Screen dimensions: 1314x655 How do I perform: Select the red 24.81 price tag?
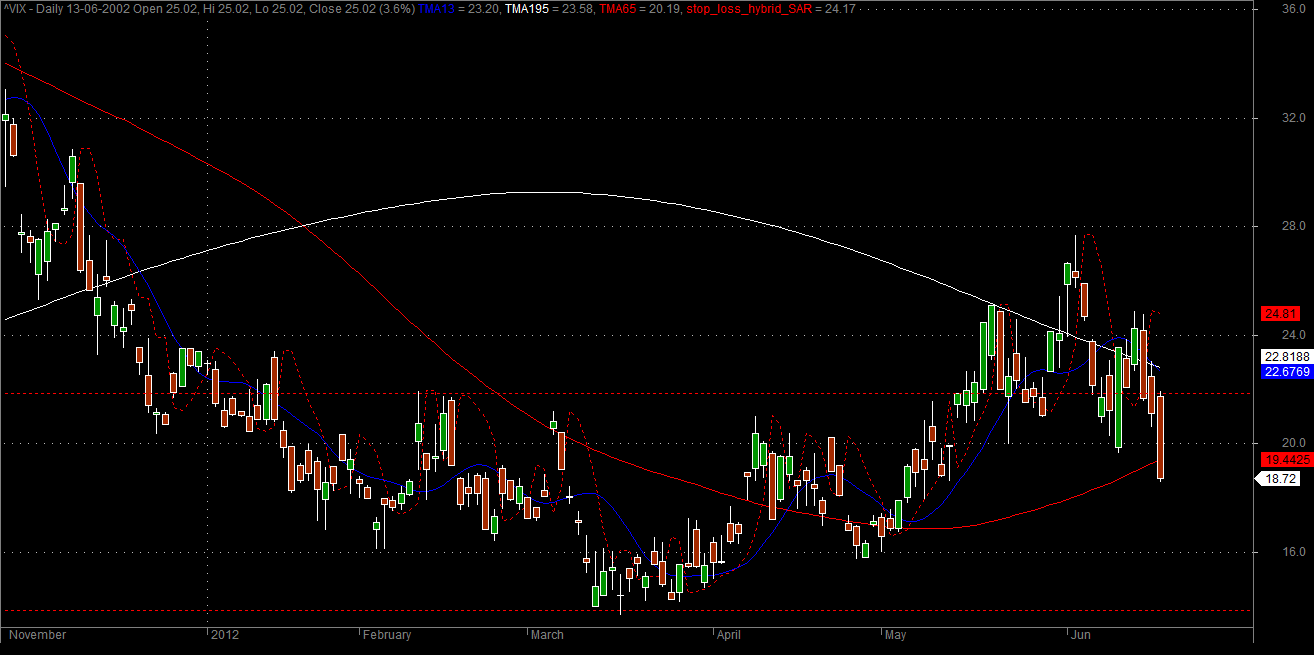(x=1280, y=313)
